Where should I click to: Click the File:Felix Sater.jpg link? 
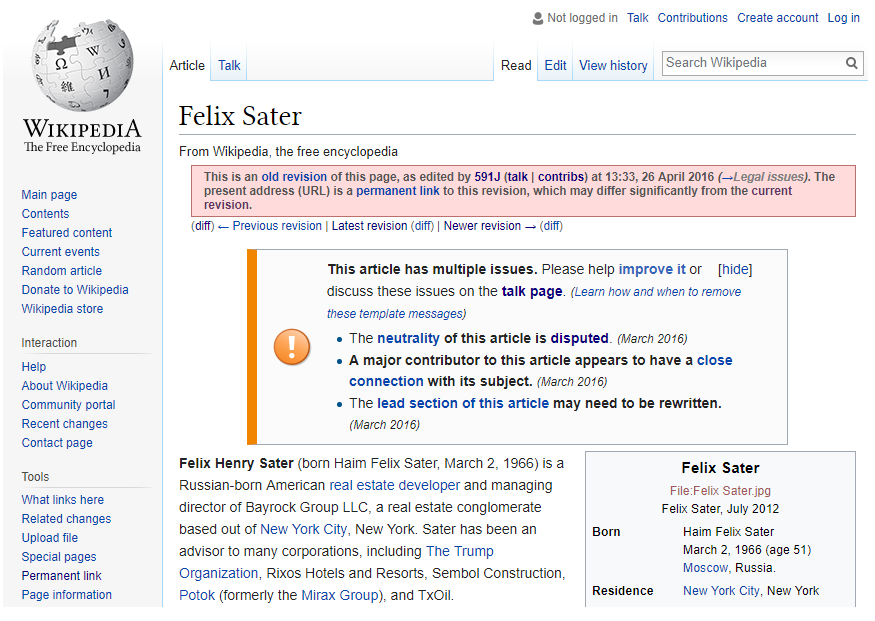(720, 491)
